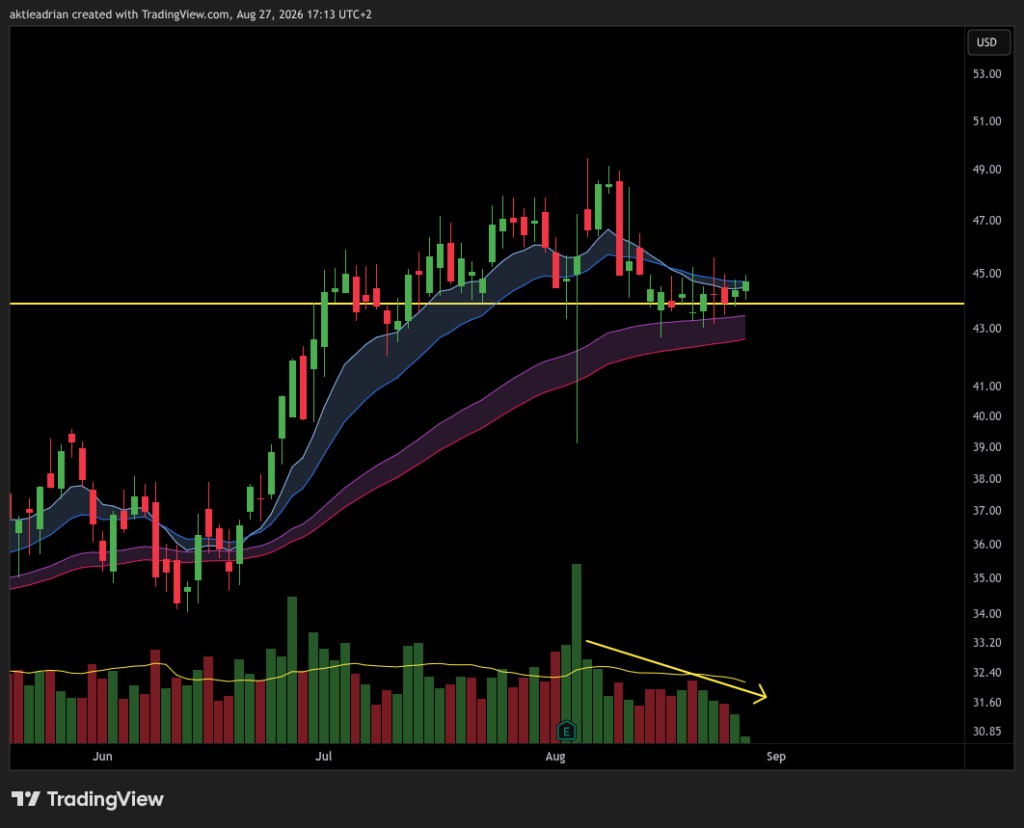Select the 32.40 volume scale label
Screen dimensions: 1024x828
pos(987,673)
